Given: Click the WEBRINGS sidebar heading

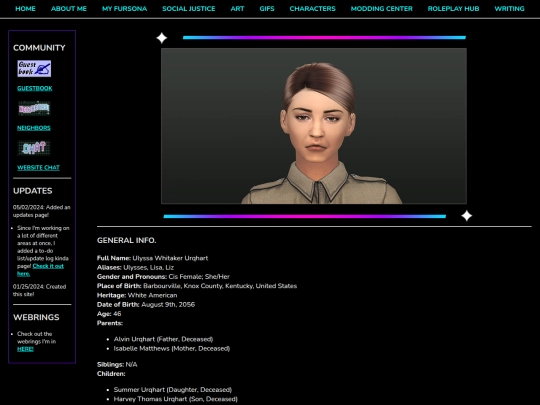Looking at the screenshot, I should [x=36, y=318].
